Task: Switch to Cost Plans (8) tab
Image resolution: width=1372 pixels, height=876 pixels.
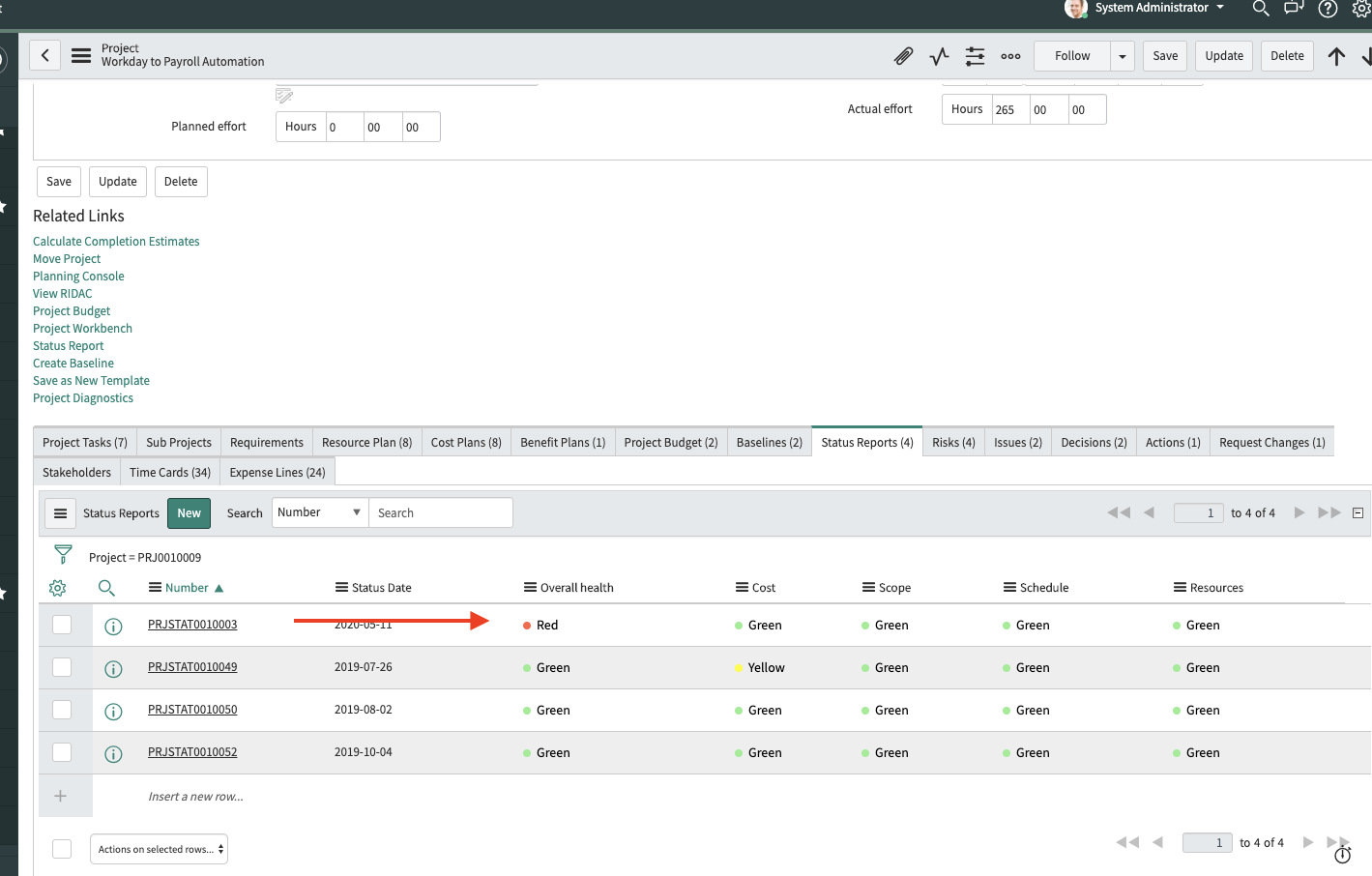Action: (x=466, y=443)
